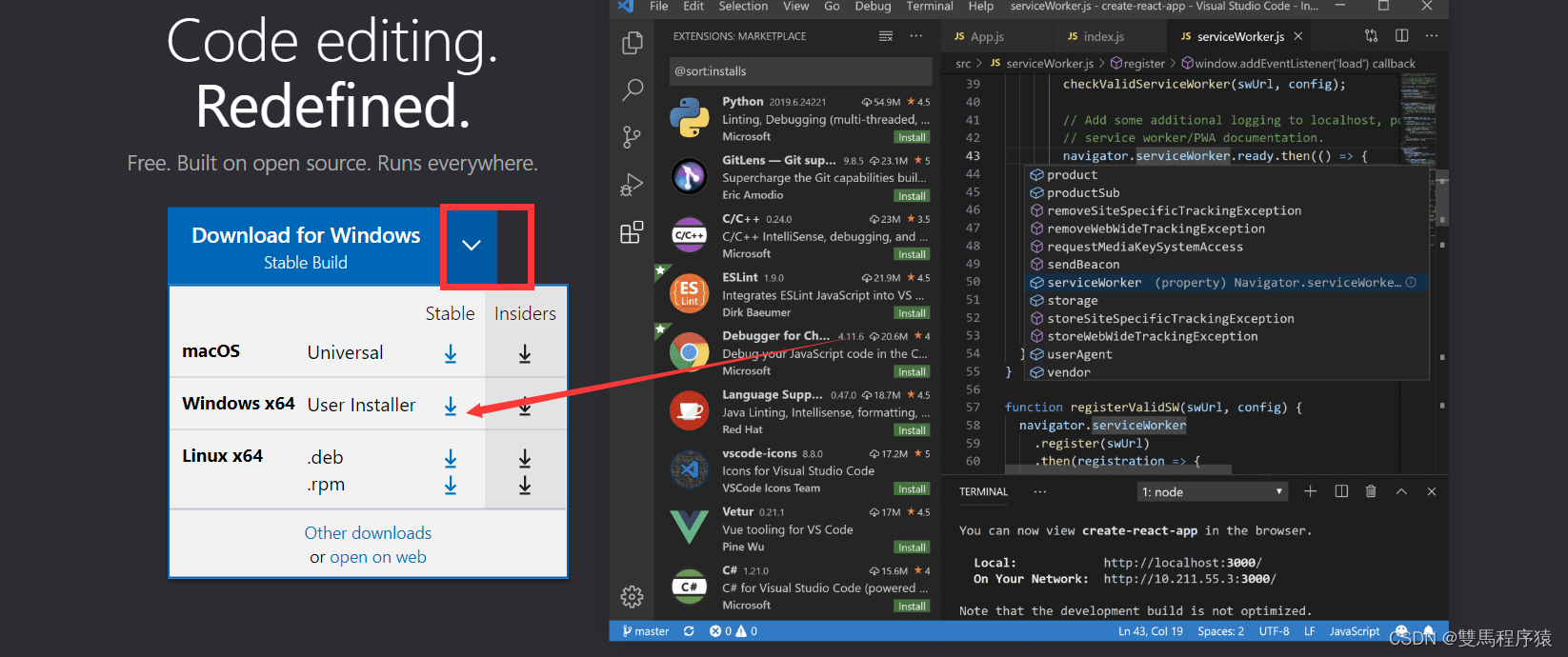Open the Explorer icon in the activity bar
The image size is (1568, 657).
632,43
